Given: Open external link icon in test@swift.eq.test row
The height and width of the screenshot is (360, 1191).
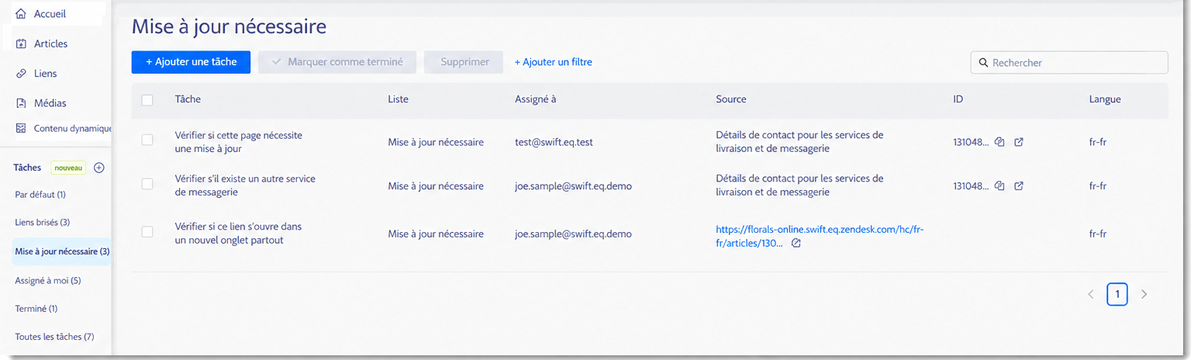Looking at the screenshot, I should (1019, 142).
